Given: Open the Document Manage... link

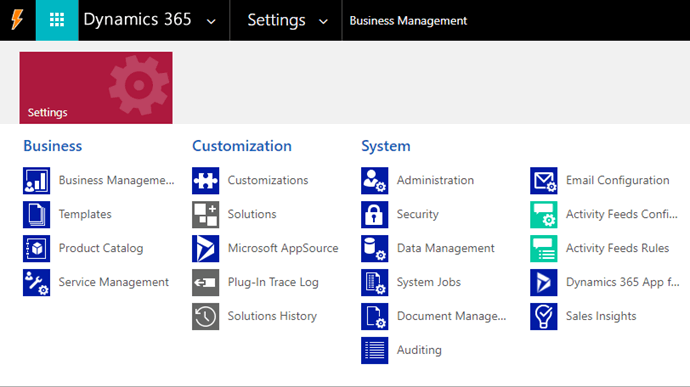Looking at the screenshot, I should coord(451,316).
